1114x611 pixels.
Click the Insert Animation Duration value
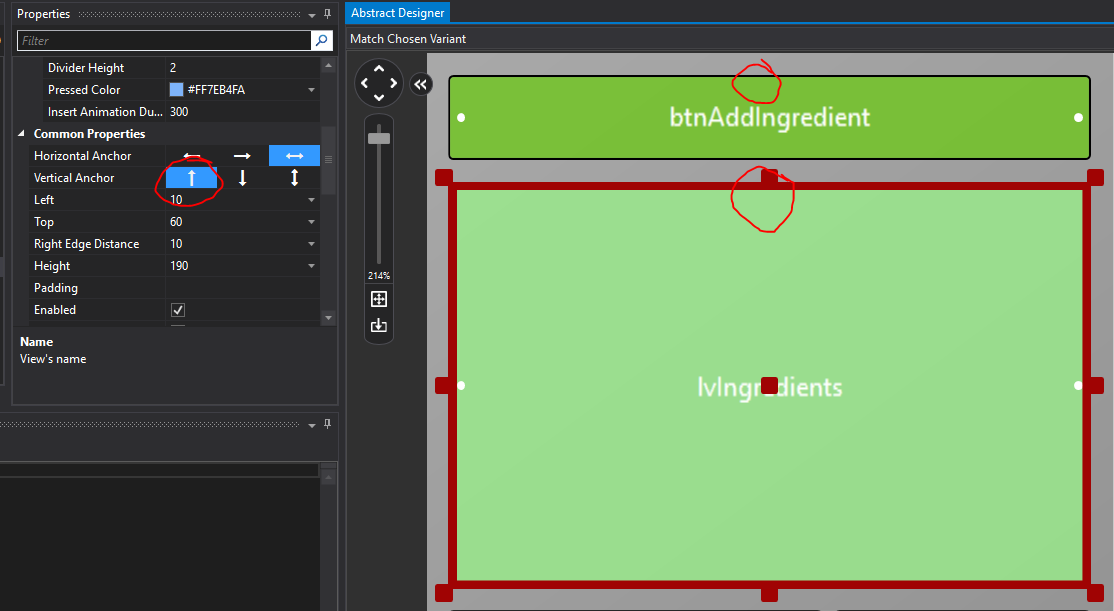click(x=242, y=112)
